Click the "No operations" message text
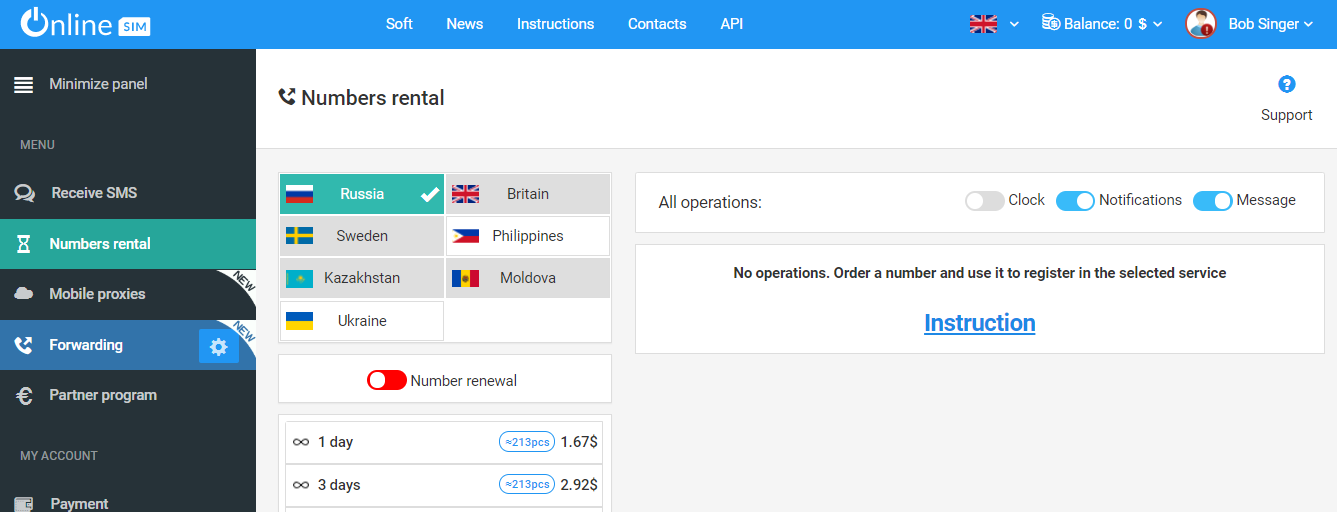The width and height of the screenshot is (1337, 512). [x=980, y=273]
